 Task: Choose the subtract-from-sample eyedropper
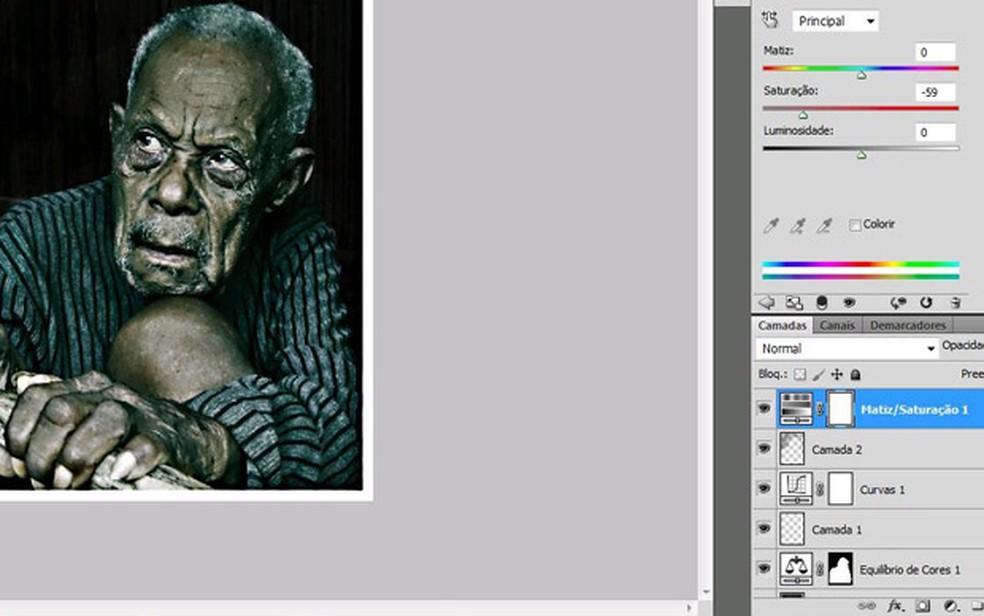tap(824, 226)
